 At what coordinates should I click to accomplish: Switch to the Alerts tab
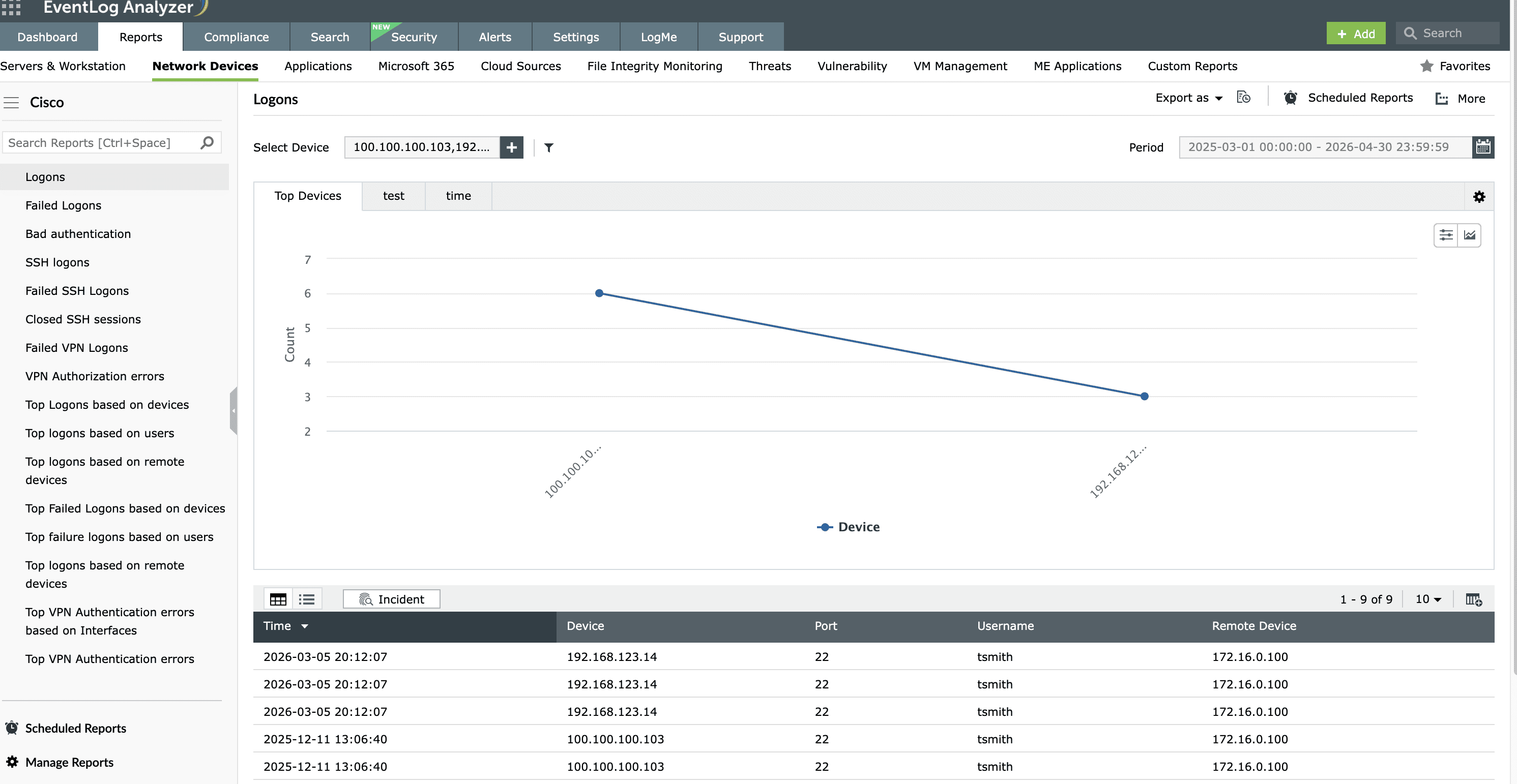494,37
